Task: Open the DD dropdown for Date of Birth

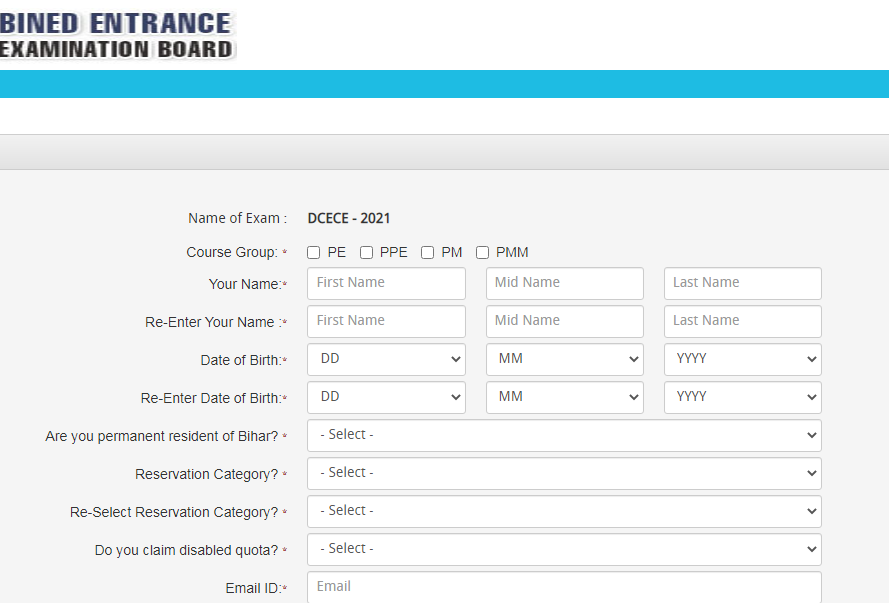Action: [386, 359]
